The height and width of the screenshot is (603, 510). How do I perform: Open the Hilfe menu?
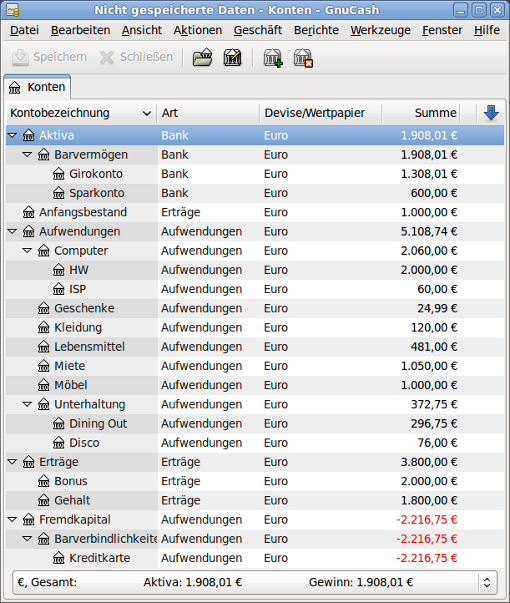click(x=487, y=30)
